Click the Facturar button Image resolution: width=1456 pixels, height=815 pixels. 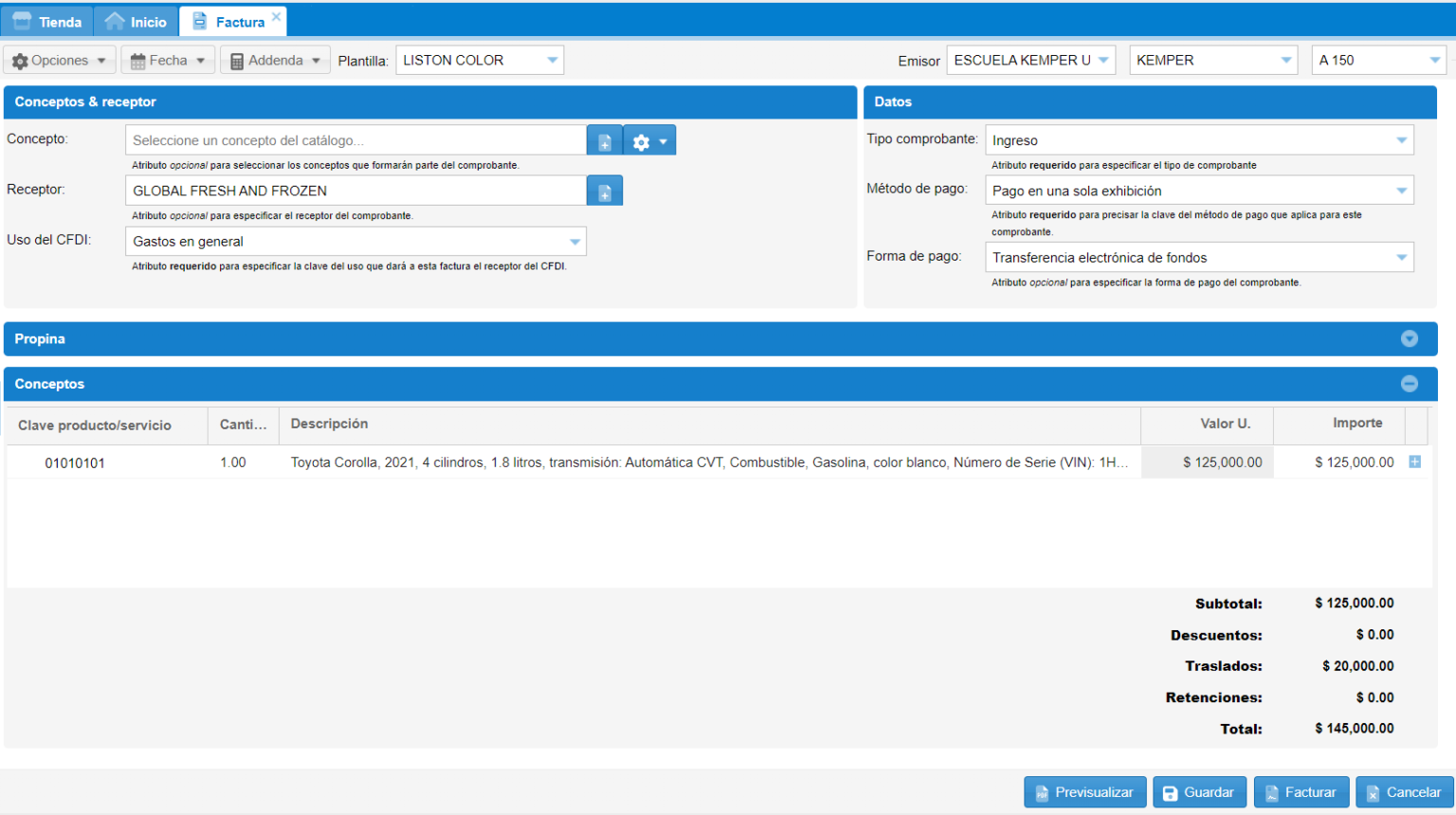1301,792
